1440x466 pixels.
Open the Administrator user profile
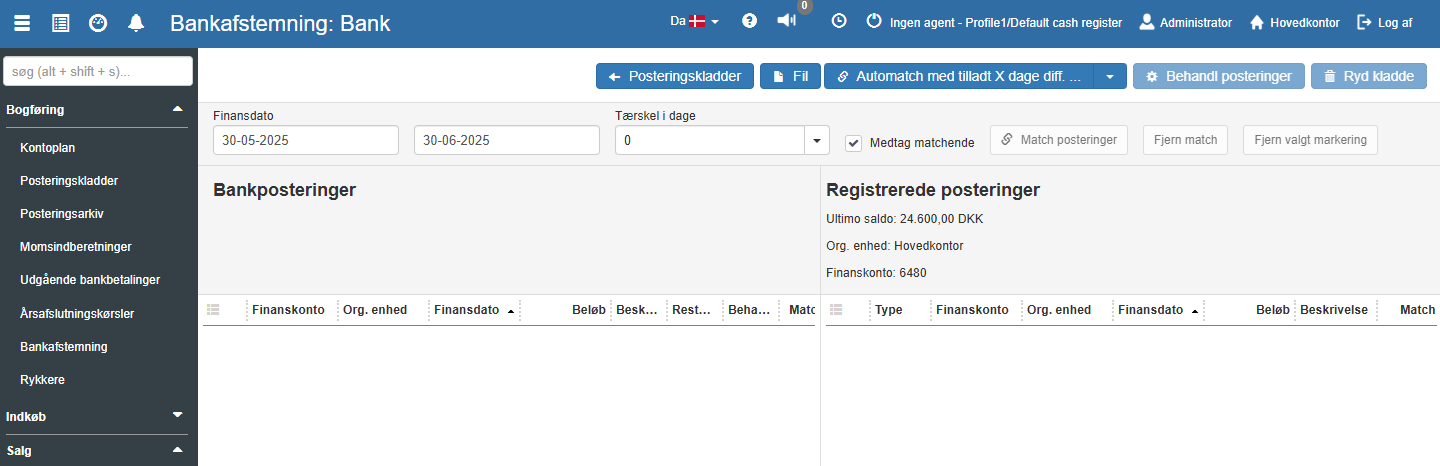click(x=1186, y=22)
